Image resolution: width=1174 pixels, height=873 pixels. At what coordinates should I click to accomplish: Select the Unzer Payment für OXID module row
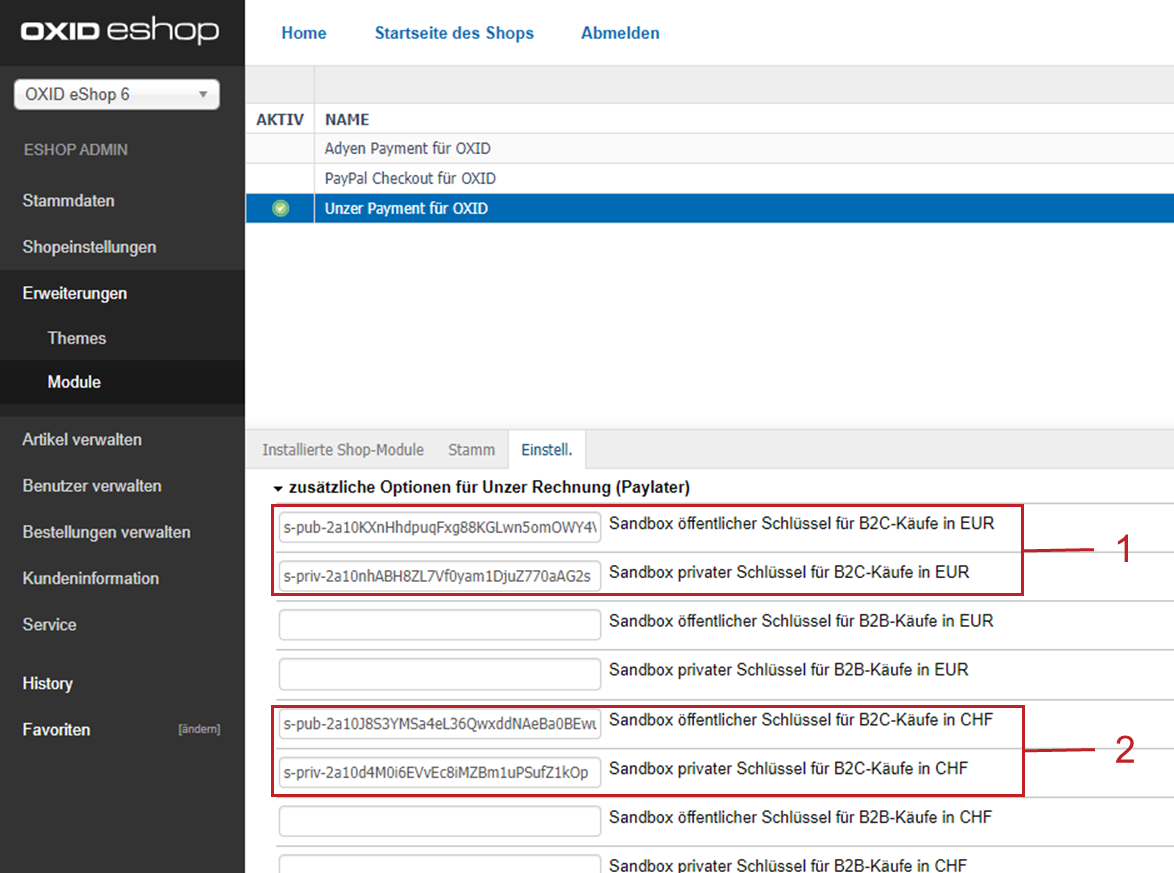[x=710, y=208]
